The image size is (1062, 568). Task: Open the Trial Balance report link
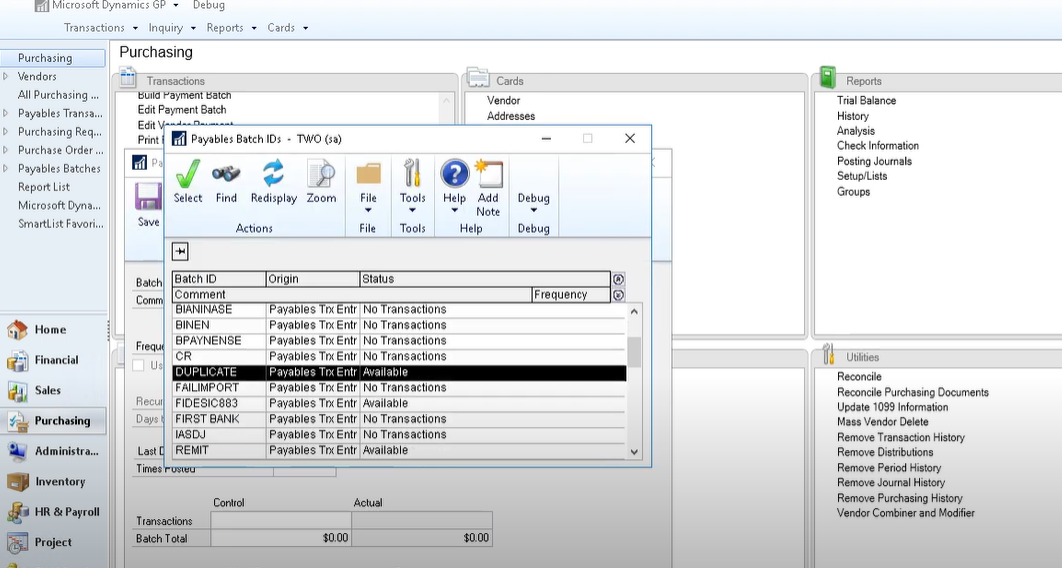pos(866,101)
